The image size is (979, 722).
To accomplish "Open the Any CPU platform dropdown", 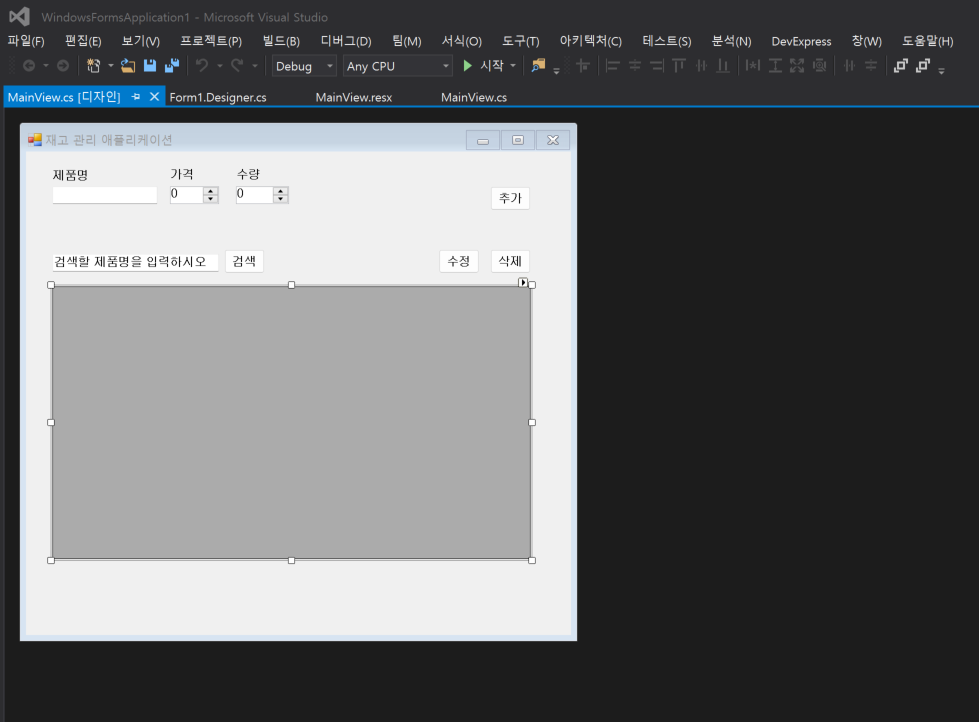I will click(397, 66).
